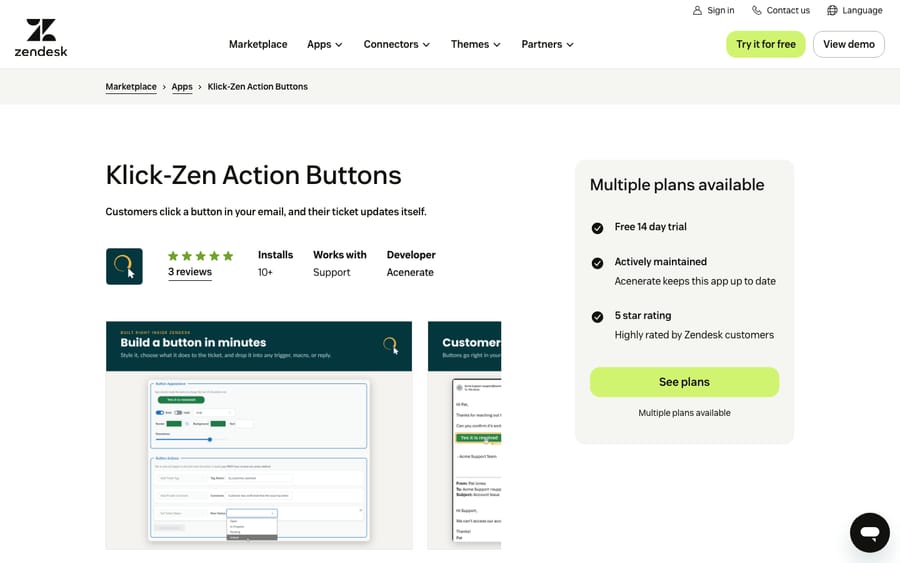Click the '10+' installs value
Viewport: 900px width, 563px height.
[265, 273]
